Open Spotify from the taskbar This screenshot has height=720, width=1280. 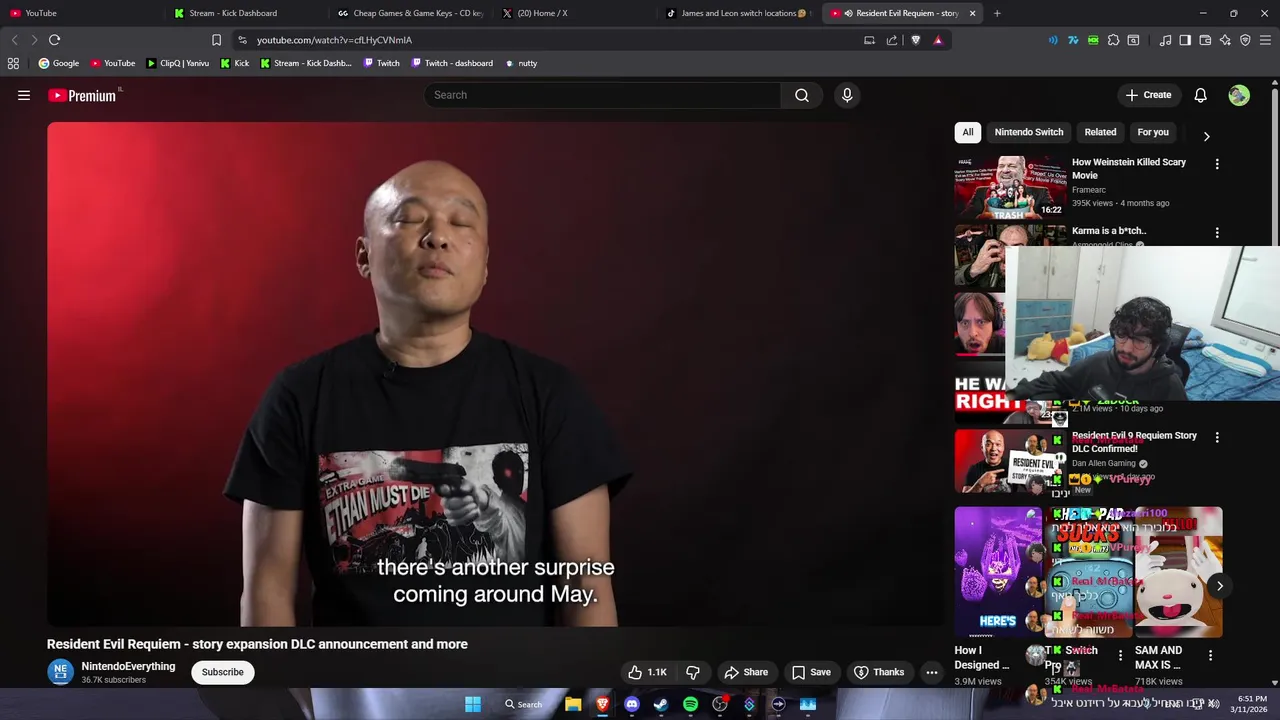pyautogui.click(x=690, y=704)
